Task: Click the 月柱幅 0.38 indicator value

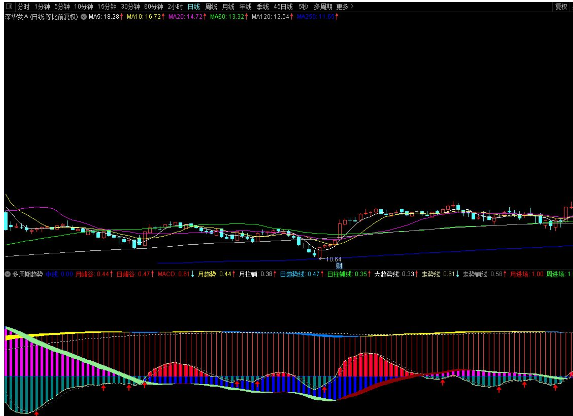Action: 257,274
